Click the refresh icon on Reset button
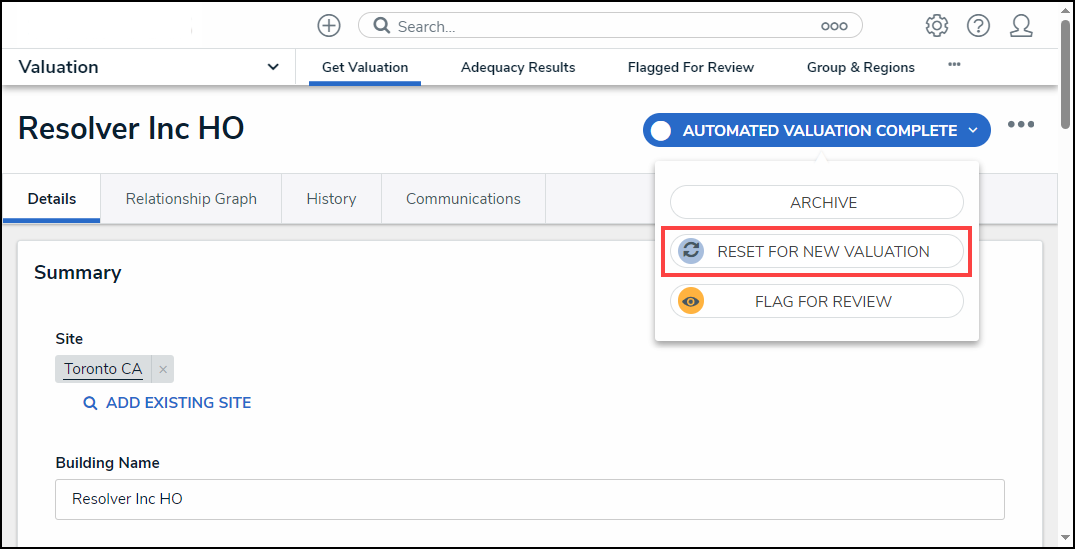The image size is (1075, 549). pyautogui.click(x=691, y=251)
